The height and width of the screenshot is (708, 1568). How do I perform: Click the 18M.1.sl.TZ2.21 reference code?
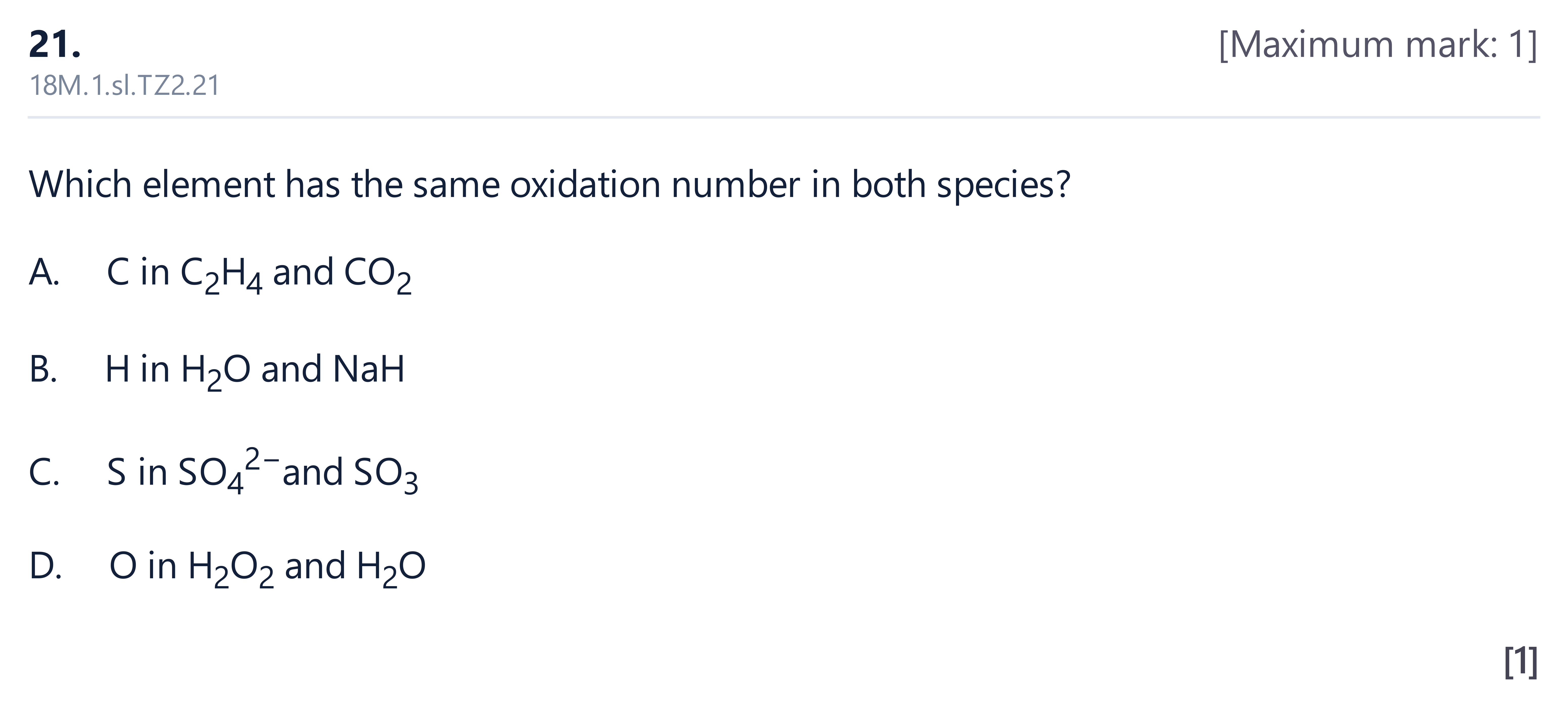124,85
